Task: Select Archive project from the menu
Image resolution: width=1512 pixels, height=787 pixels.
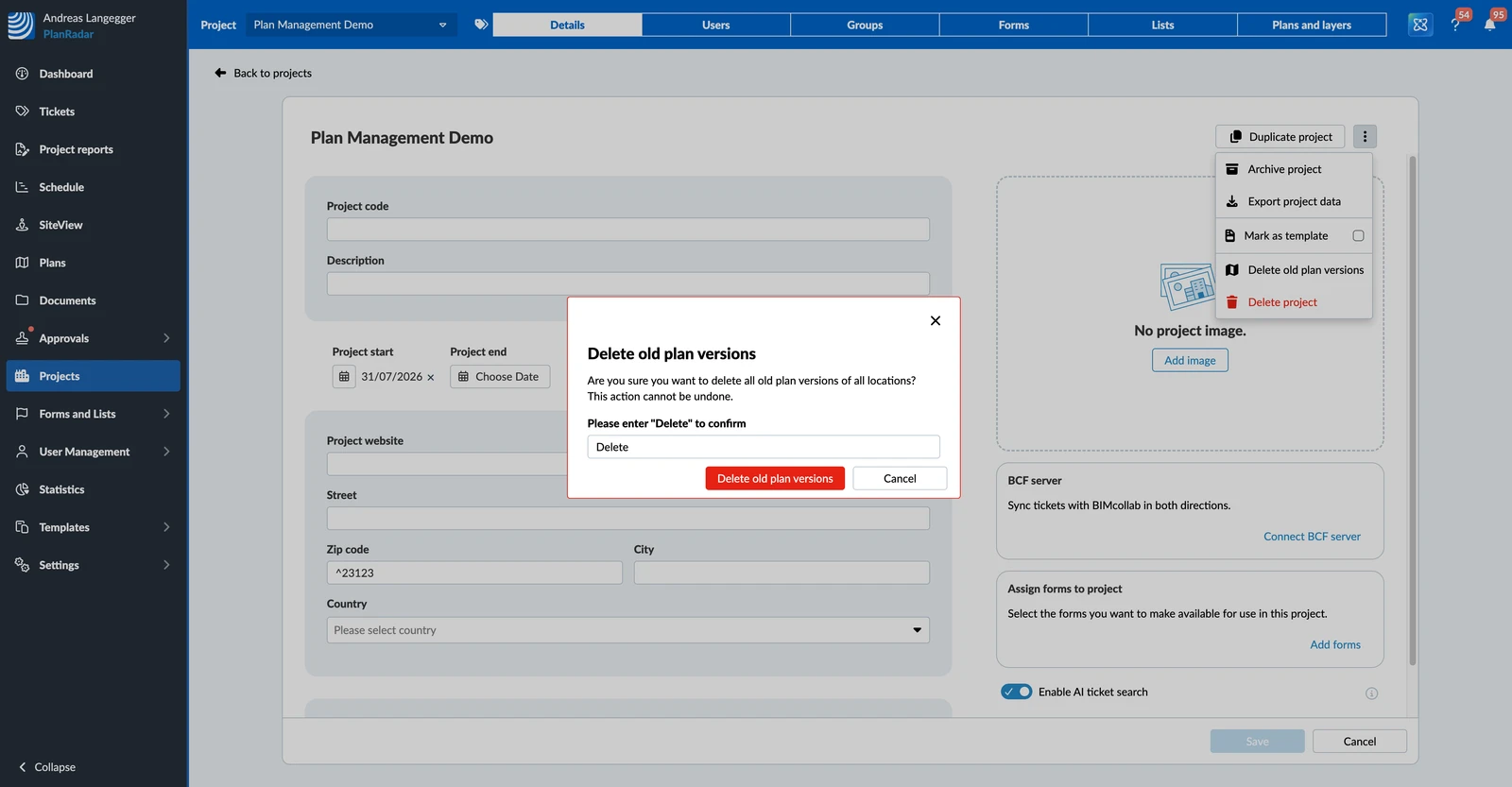Action: click(1294, 169)
